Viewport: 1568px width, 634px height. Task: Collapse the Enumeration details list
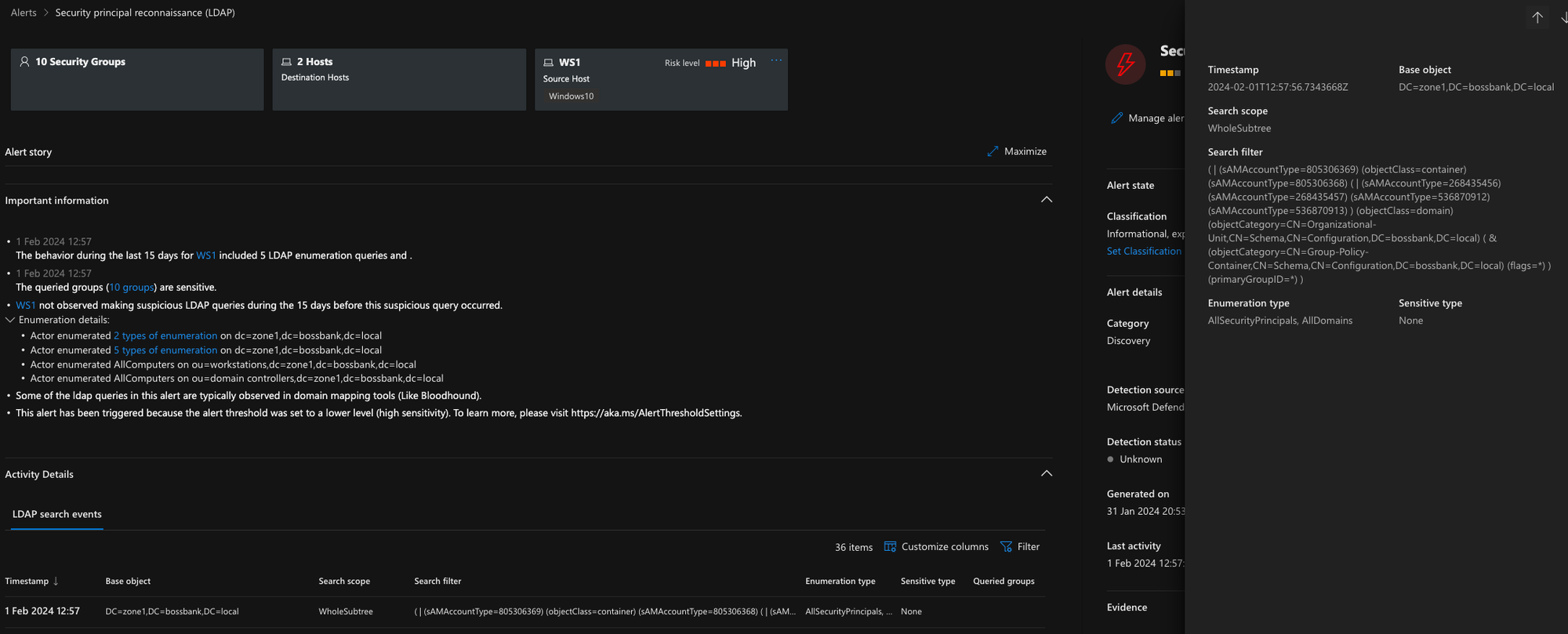(x=10, y=320)
